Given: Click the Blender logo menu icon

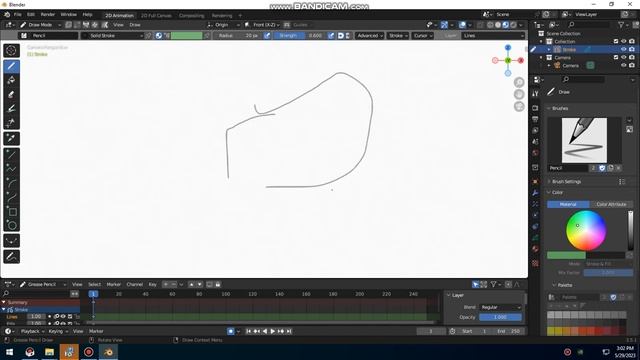Looking at the screenshot, I should coord(7,14).
